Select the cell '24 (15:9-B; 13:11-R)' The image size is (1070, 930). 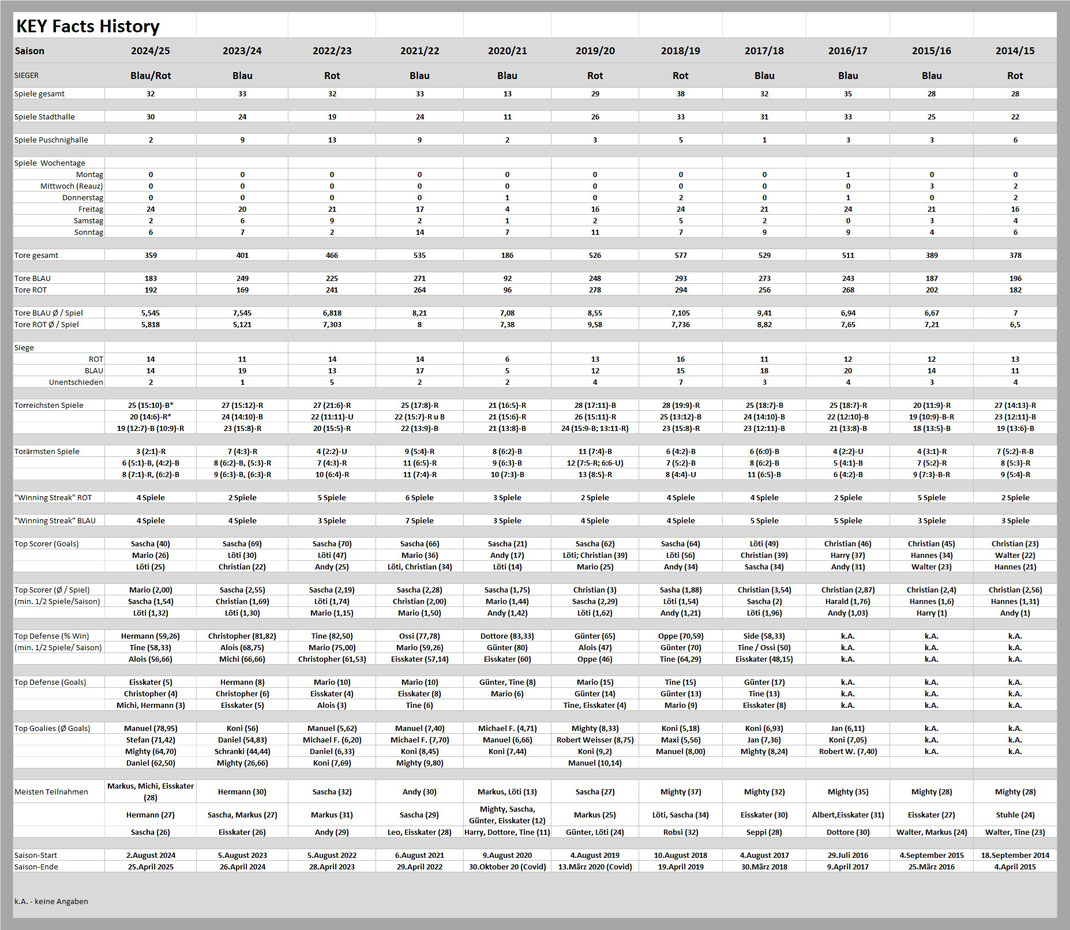pos(595,428)
